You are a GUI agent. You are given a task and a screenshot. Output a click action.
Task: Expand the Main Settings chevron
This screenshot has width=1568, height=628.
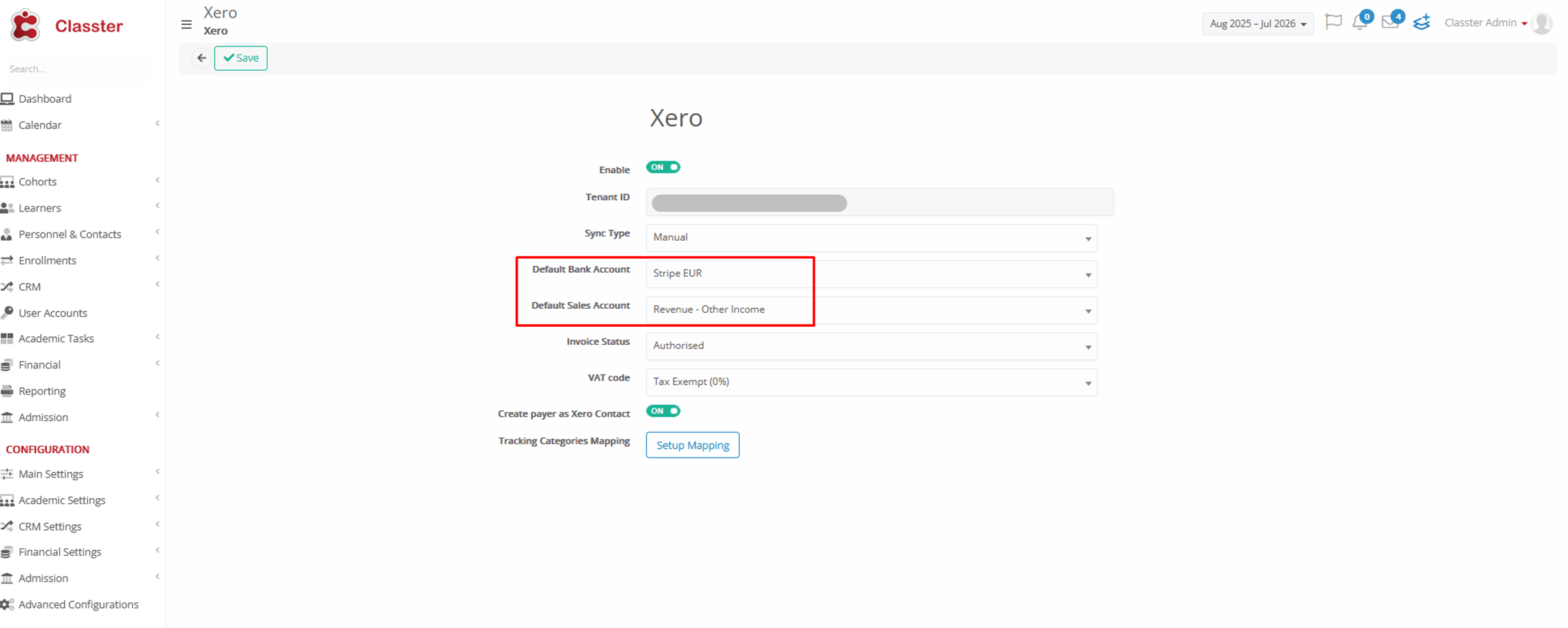tap(158, 472)
